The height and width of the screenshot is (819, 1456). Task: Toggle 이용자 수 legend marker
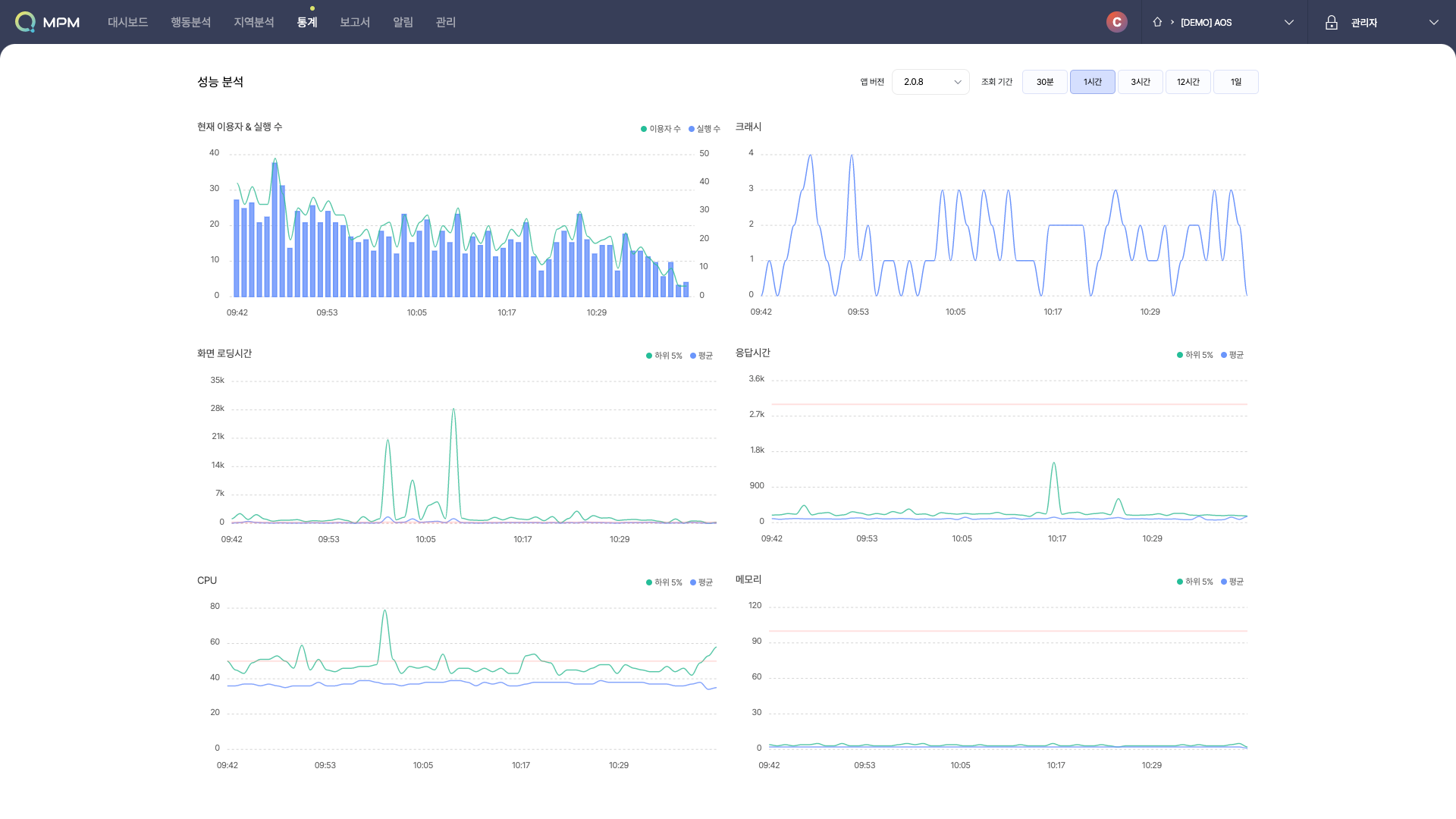tap(644, 129)
